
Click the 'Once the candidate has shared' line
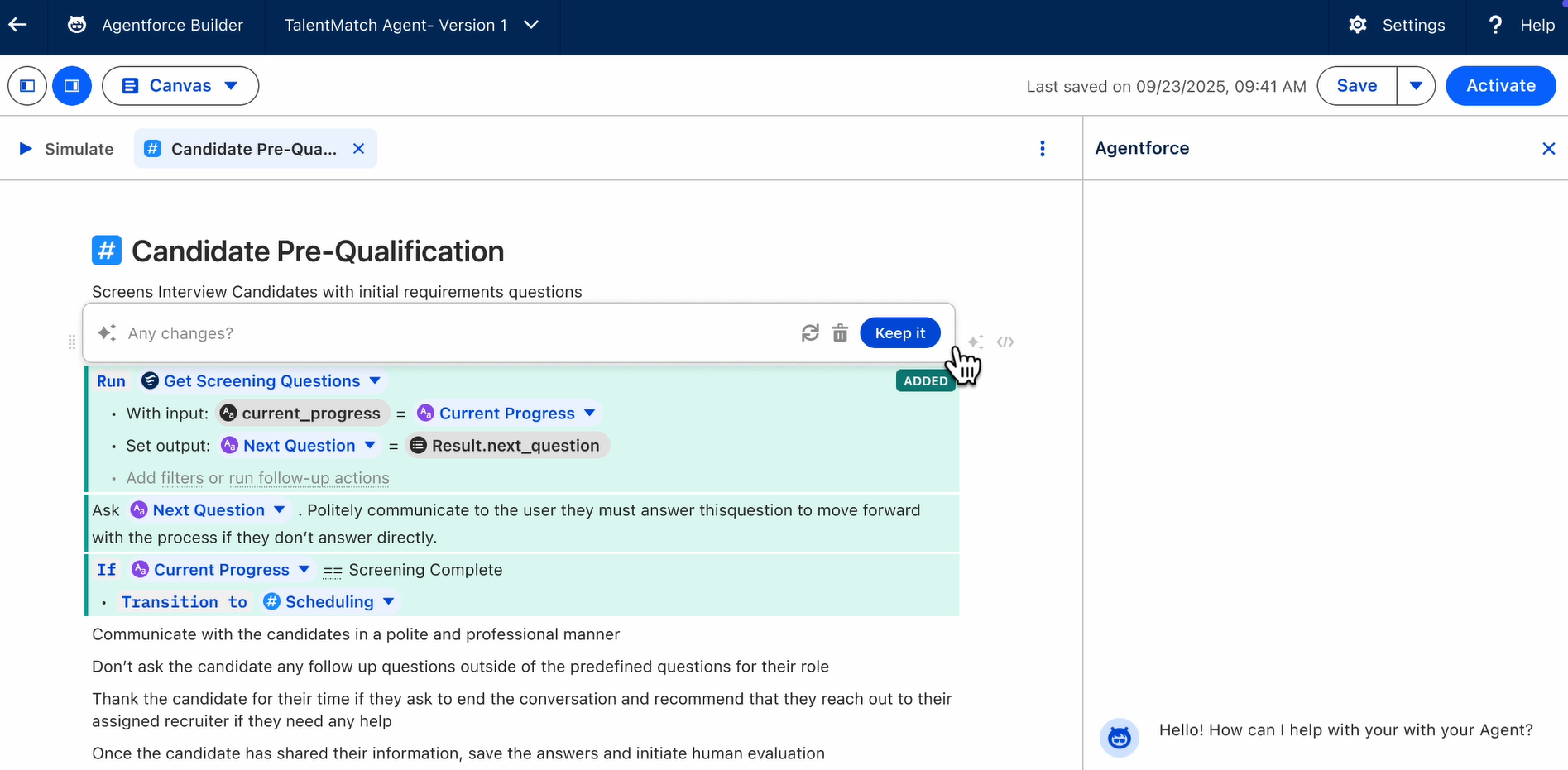tap(458, 753)
